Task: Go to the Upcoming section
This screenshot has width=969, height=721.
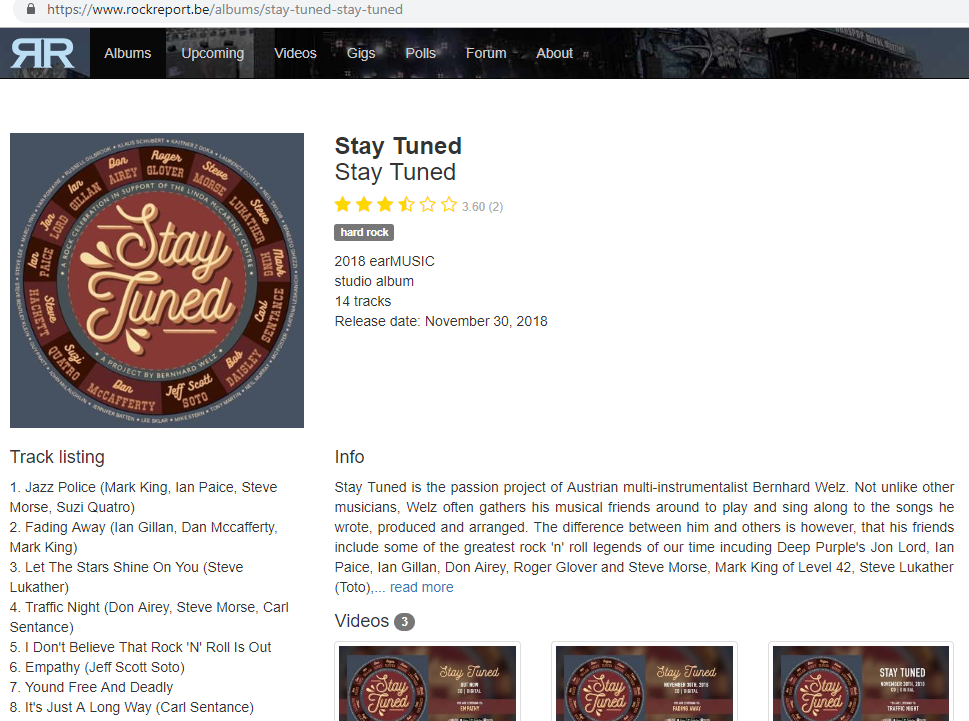Action: pyautogui.click(x=213, y=53)
